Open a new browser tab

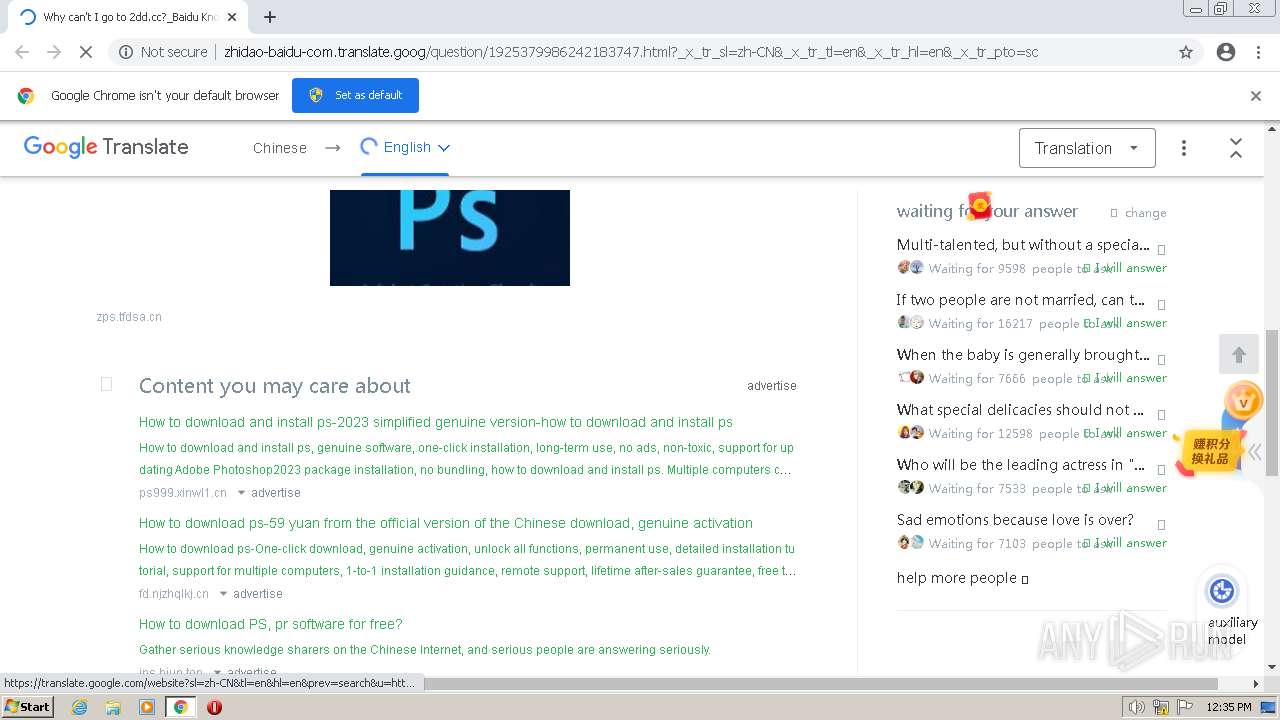point(270,17)
